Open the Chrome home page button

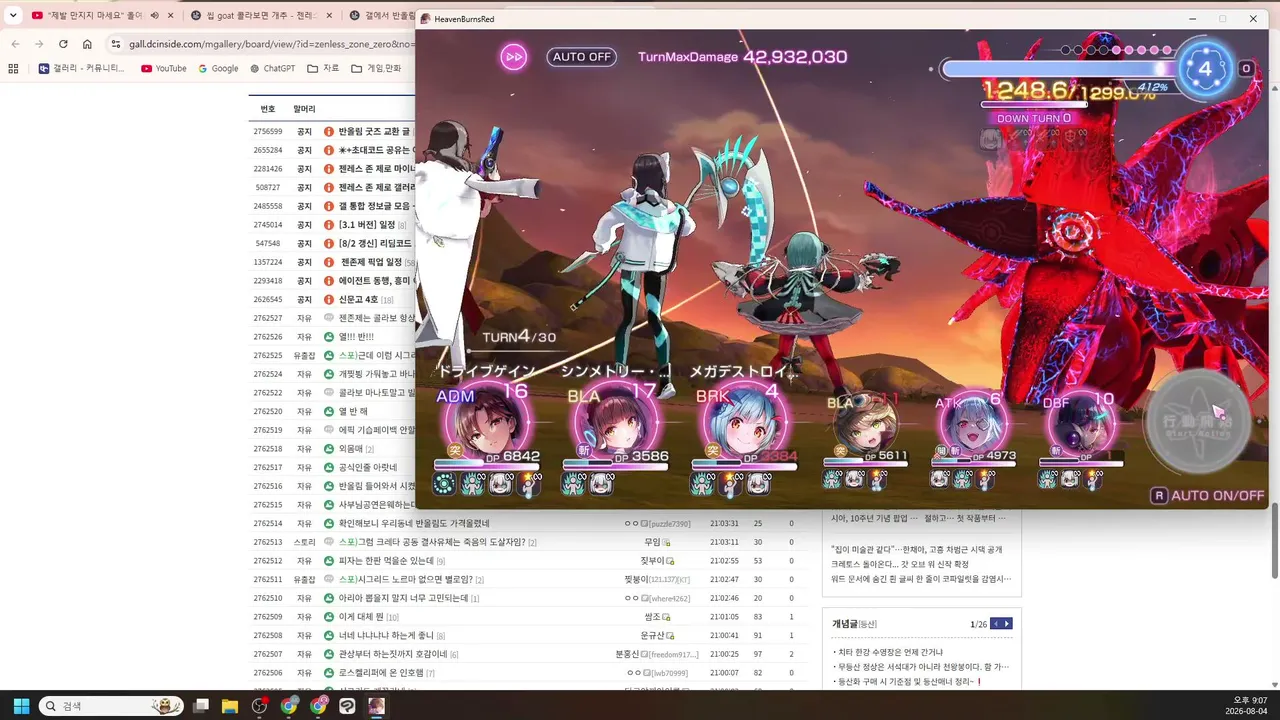click(x=87, y=44)
